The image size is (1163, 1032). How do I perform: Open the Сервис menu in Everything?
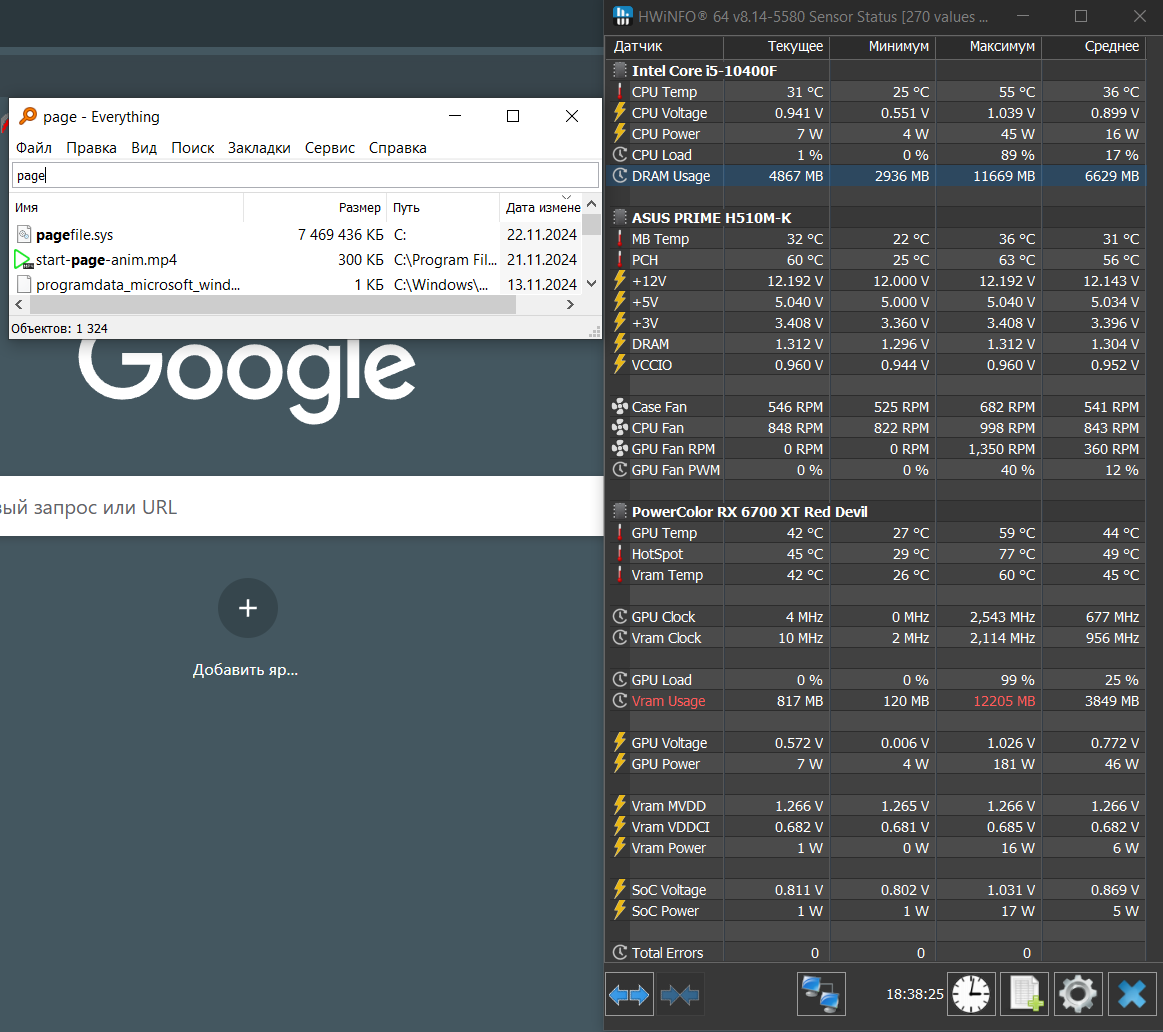click(330, 148)
